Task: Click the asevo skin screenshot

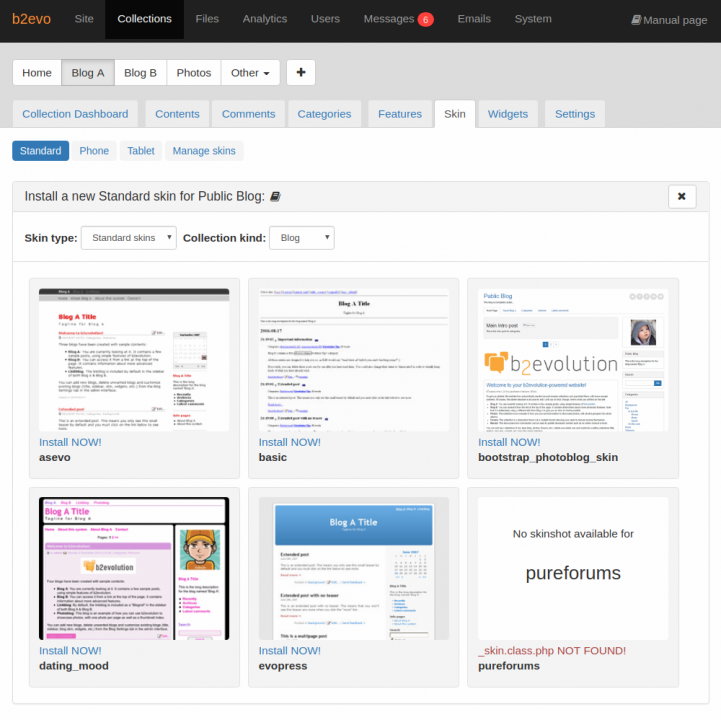Action: (x=134, y=360)
